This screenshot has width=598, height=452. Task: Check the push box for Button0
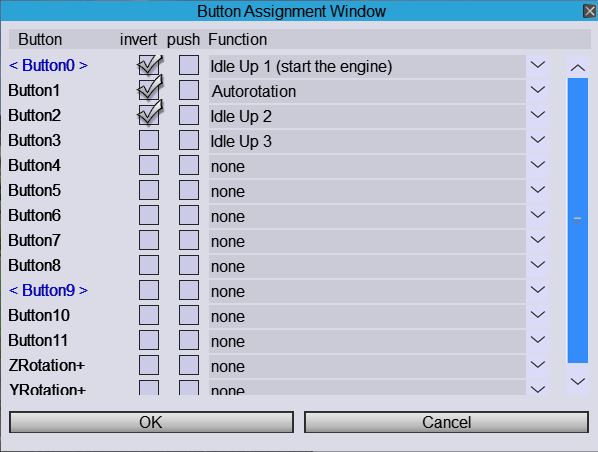coord(189,65)
